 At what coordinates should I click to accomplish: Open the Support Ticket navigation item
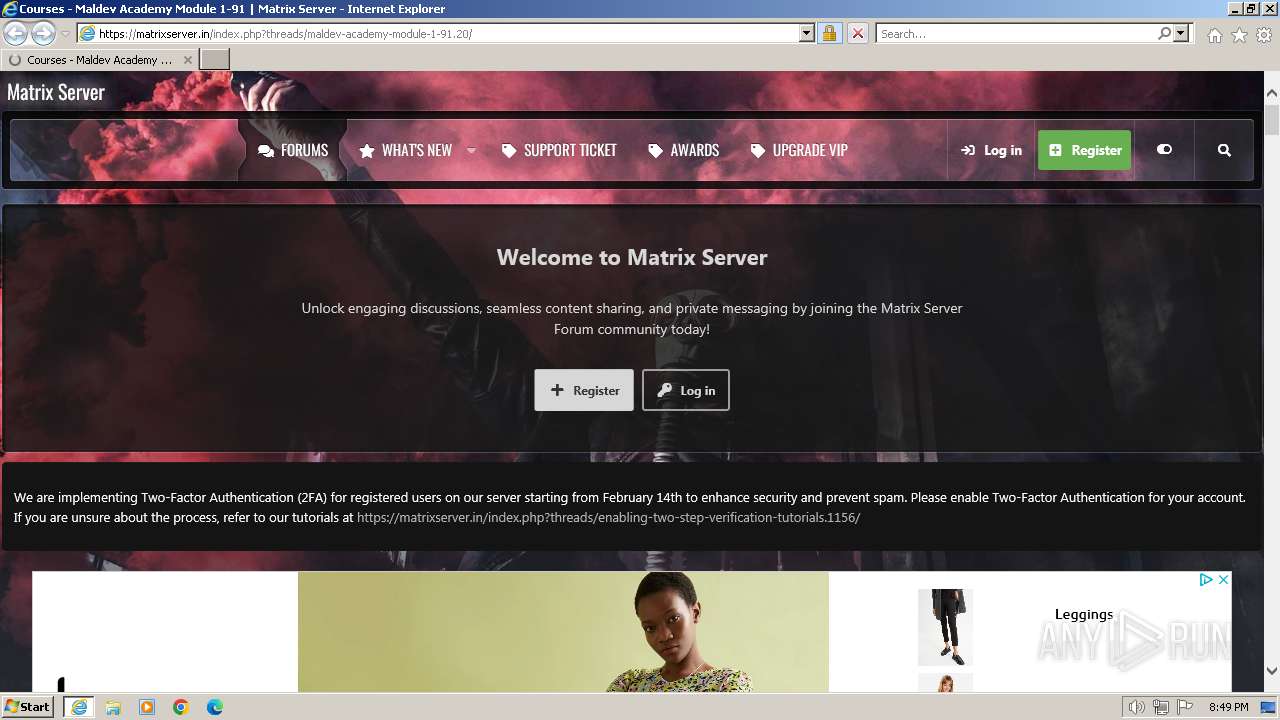(559, 150)
